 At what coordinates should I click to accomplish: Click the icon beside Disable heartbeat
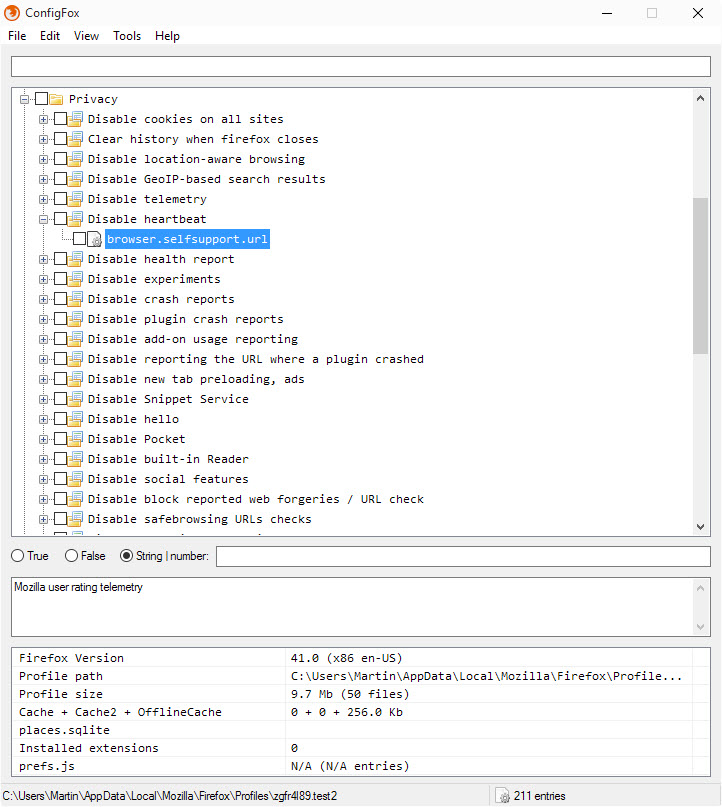[x=75, y=219]
